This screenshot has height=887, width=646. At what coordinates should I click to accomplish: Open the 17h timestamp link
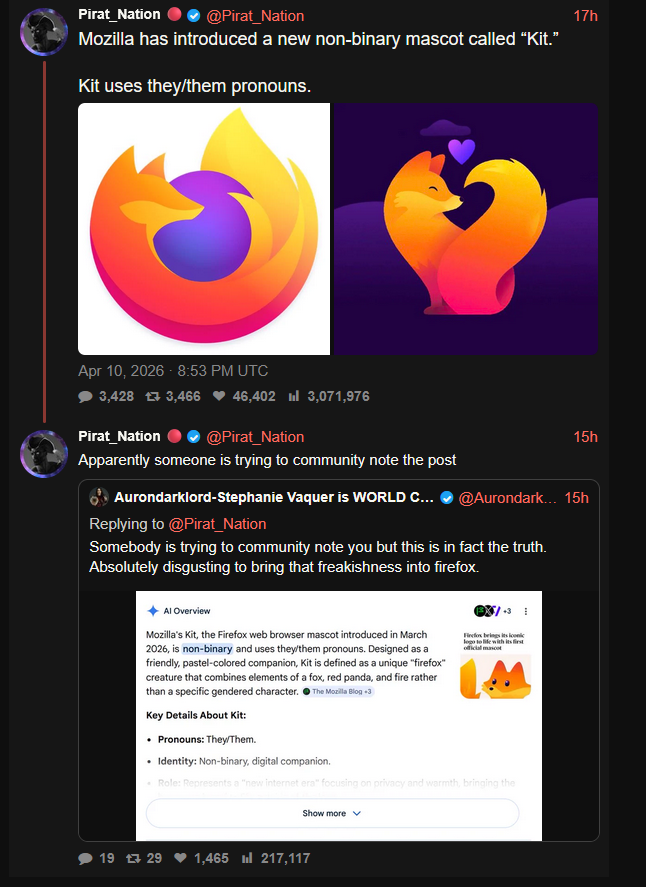click(586, 16)
